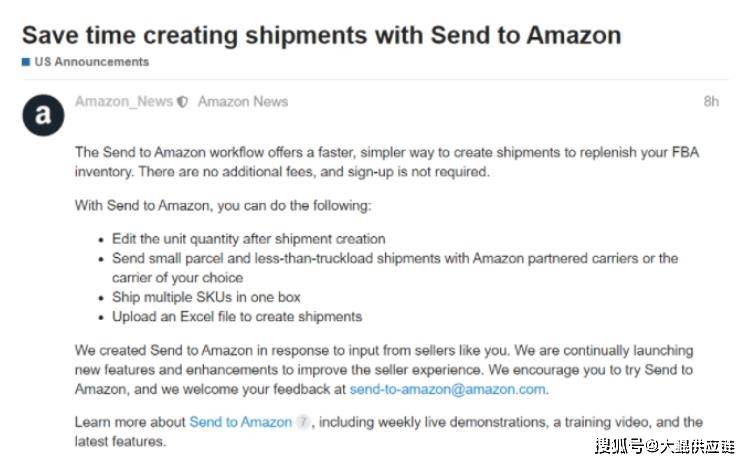Click the weekly live demonstrations sentence

[x=389, y=431]
